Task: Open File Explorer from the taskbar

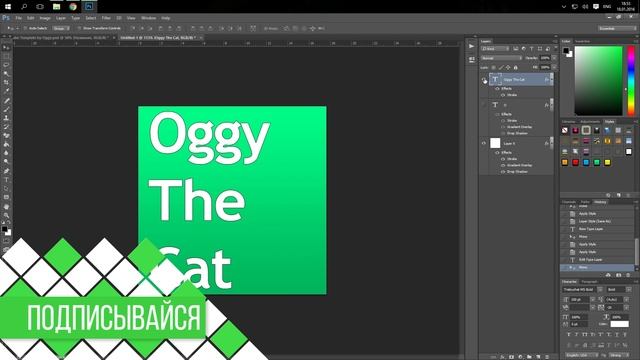Action: click(56, 7)
